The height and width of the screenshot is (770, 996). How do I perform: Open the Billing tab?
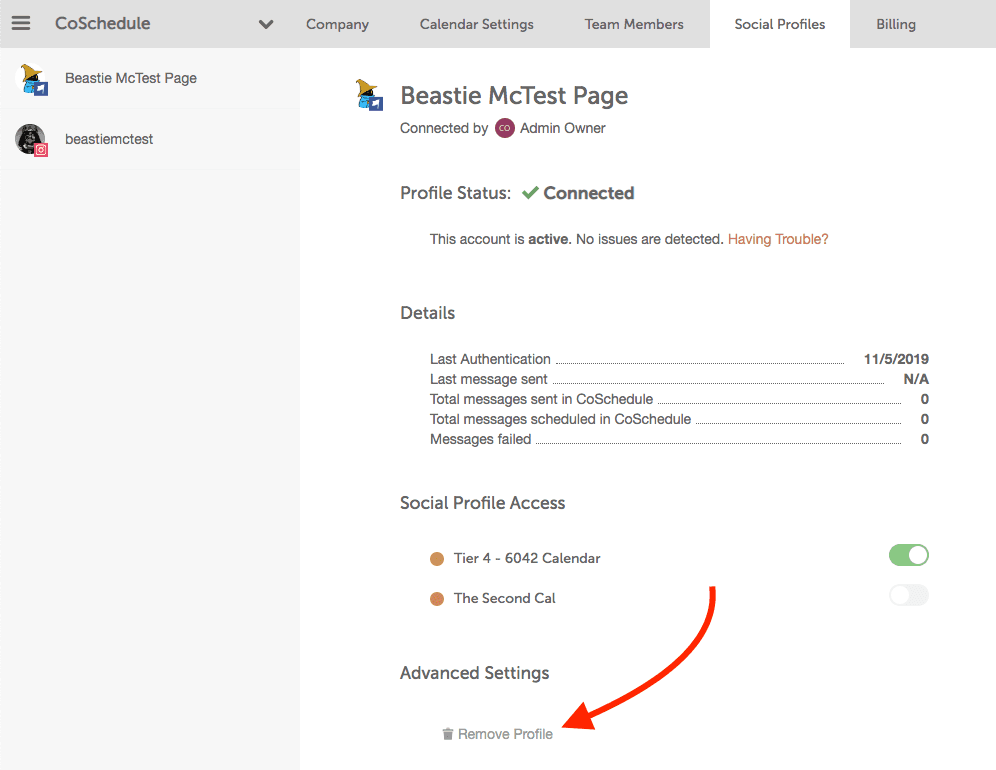[x=896, y=24]
